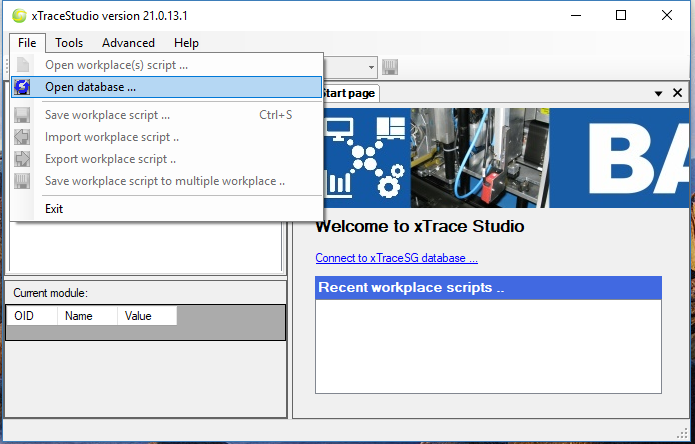Click the document icon beside Open workplace(s) script

coord(22,65)
